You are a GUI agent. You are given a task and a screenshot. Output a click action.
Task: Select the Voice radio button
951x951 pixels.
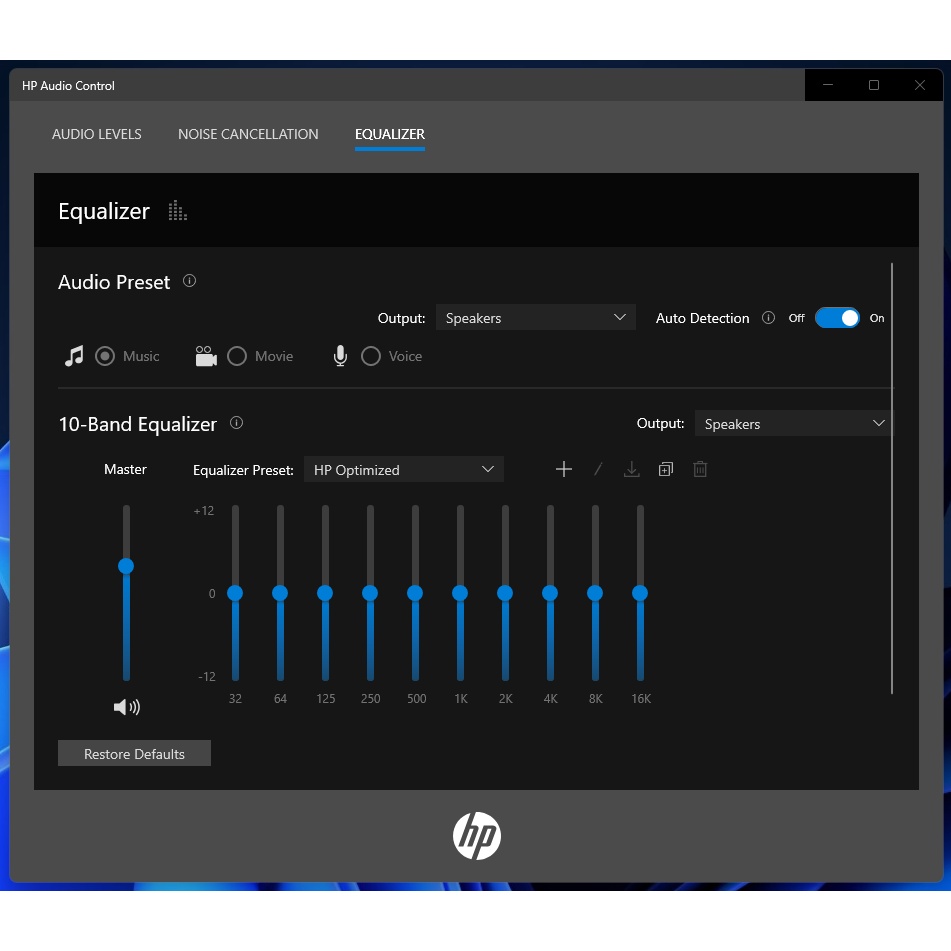(371, 356)
